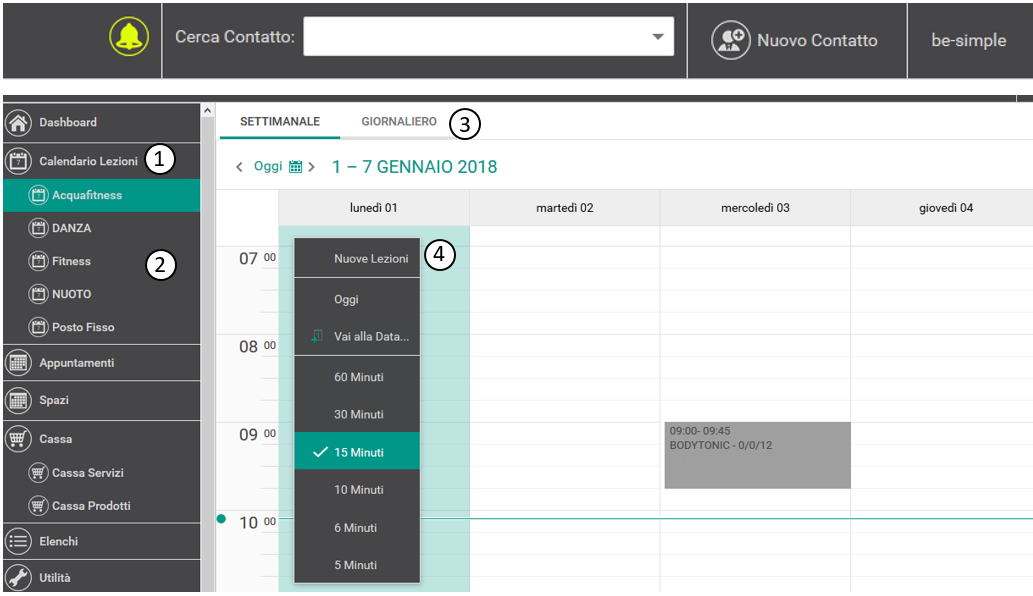Set time scale to 10 Minuti
1033x596 pixels.
click(357, 489)
